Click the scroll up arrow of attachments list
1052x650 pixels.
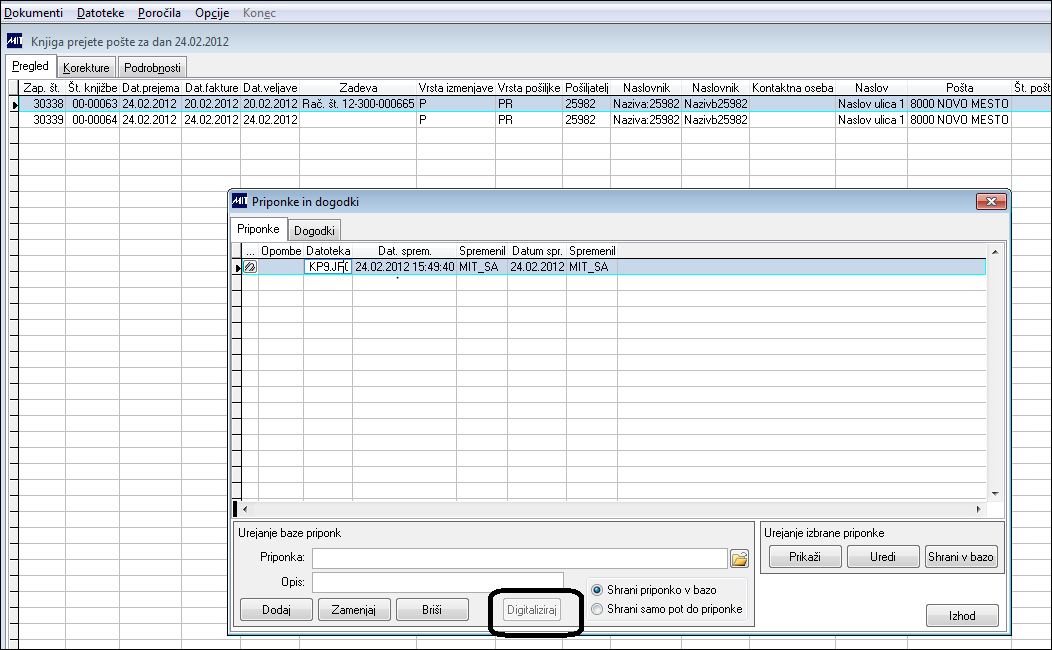(995, 252)
